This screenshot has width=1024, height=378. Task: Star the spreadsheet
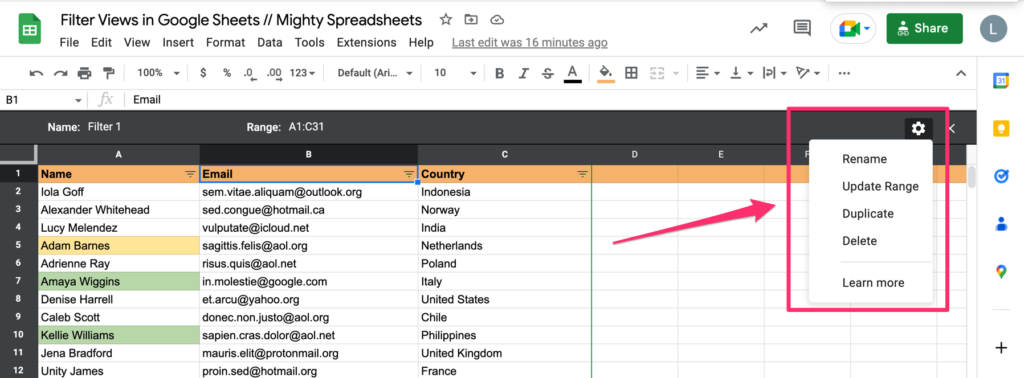click(x=446, y=20)
